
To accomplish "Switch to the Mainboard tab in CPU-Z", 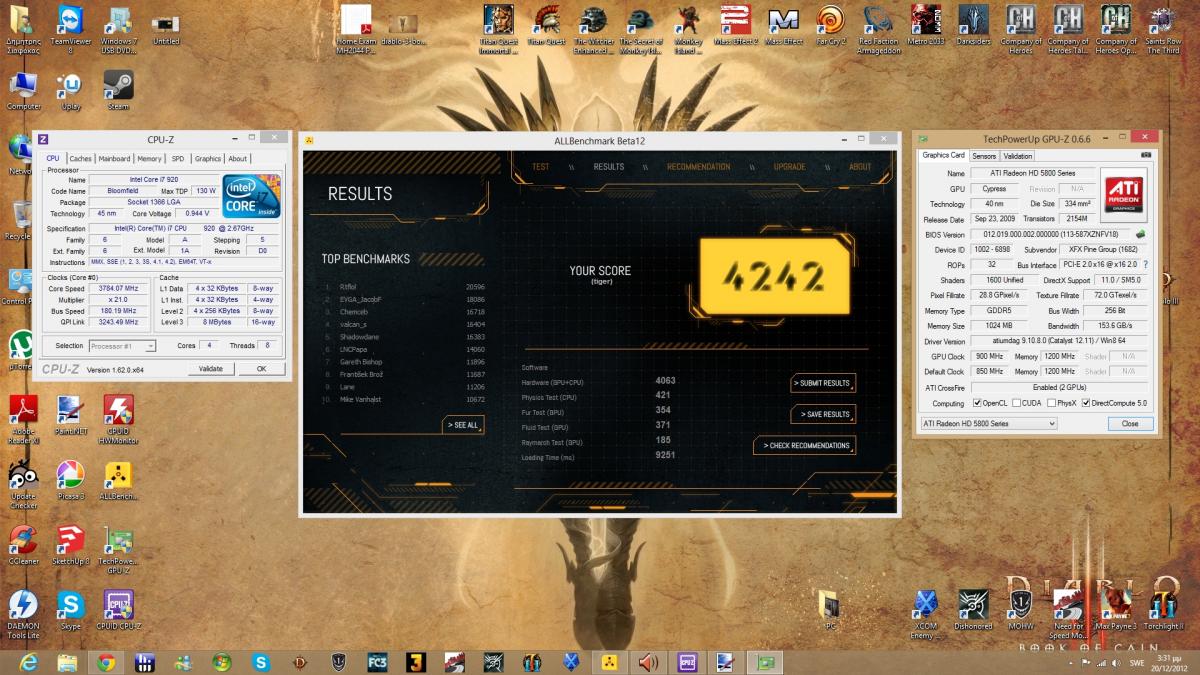I will point(114,158).
